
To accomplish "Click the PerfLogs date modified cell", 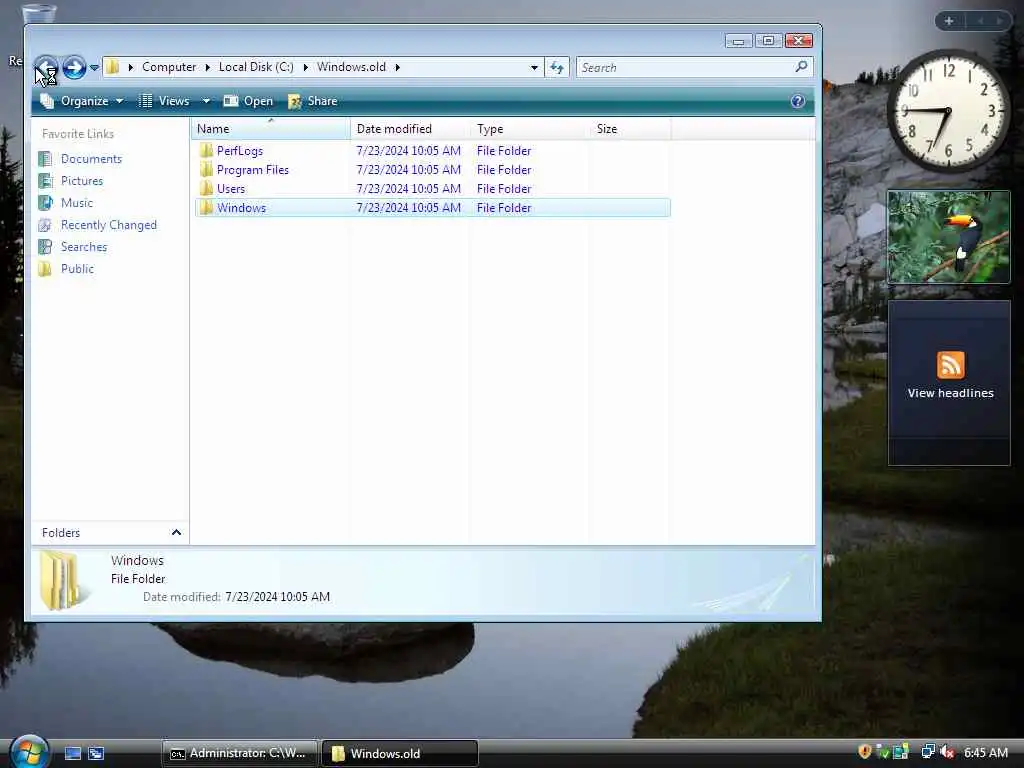I will tap(409, 151).
